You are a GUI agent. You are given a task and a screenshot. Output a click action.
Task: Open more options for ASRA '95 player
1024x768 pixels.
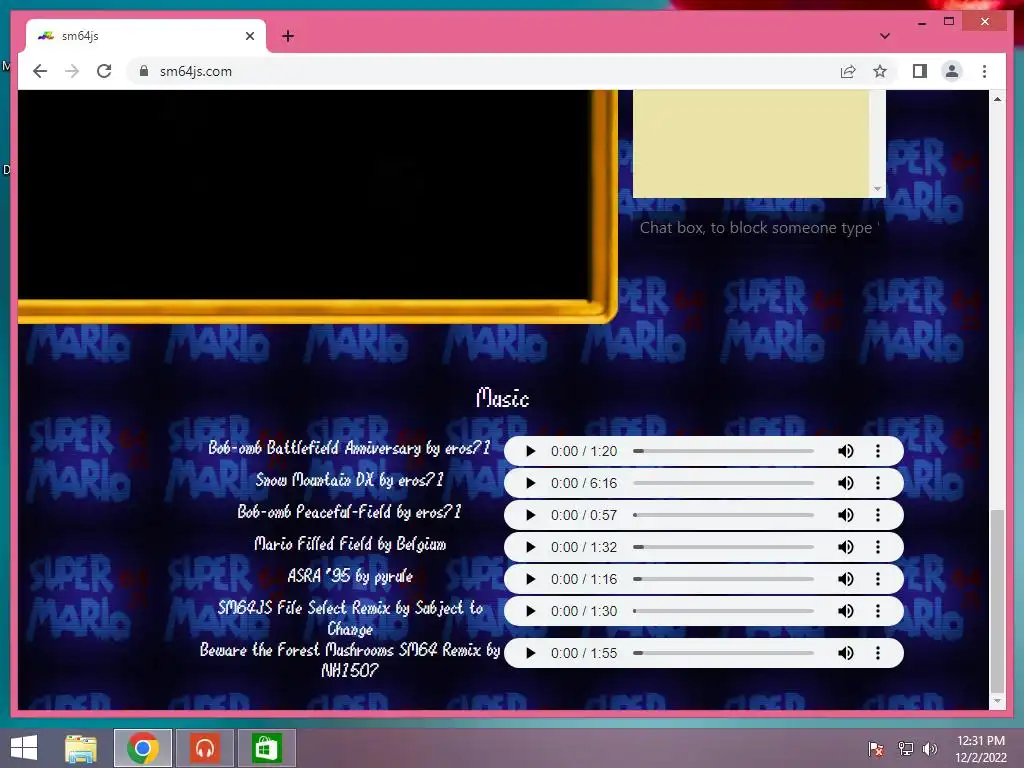[x=878, y=579]
